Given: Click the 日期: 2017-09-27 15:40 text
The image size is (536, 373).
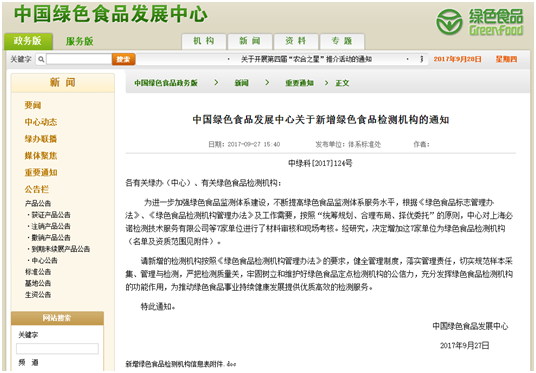Looking at the screenshot, I should [x=244, y=144].
